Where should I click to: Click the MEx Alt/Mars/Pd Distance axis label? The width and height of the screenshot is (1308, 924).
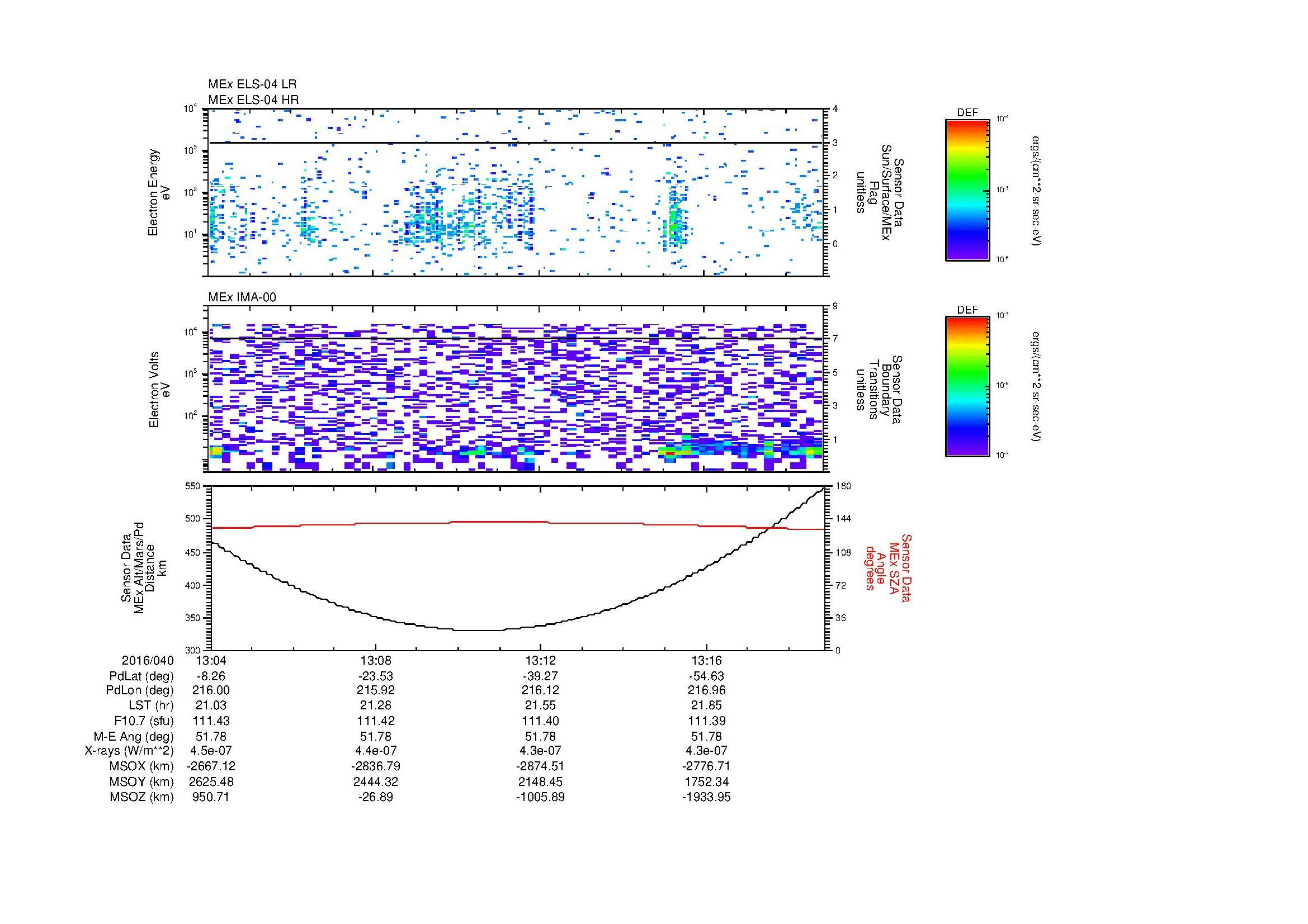click(144, 567)
